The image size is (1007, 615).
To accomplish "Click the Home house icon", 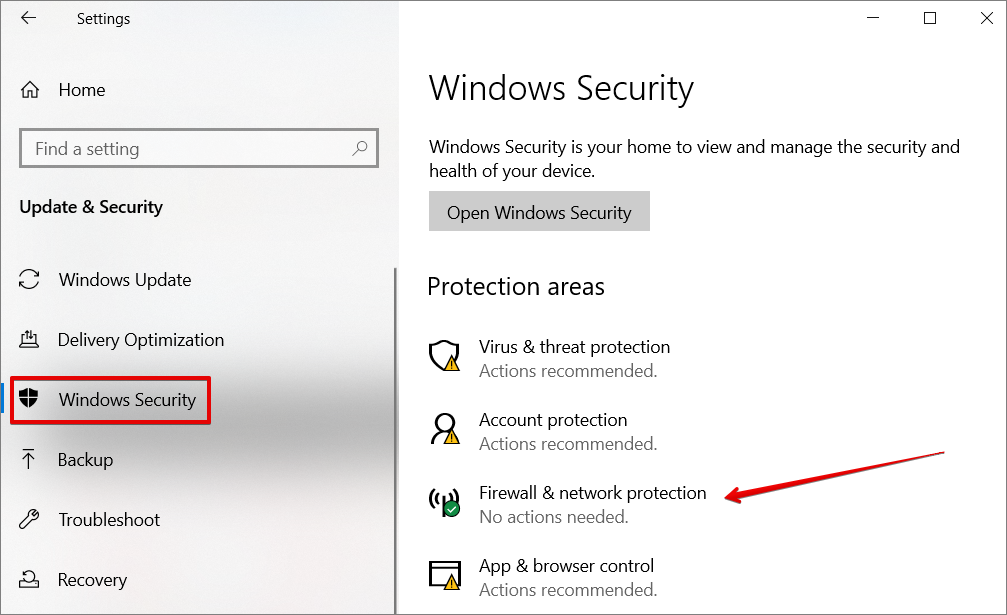I will tap(30, 90).
